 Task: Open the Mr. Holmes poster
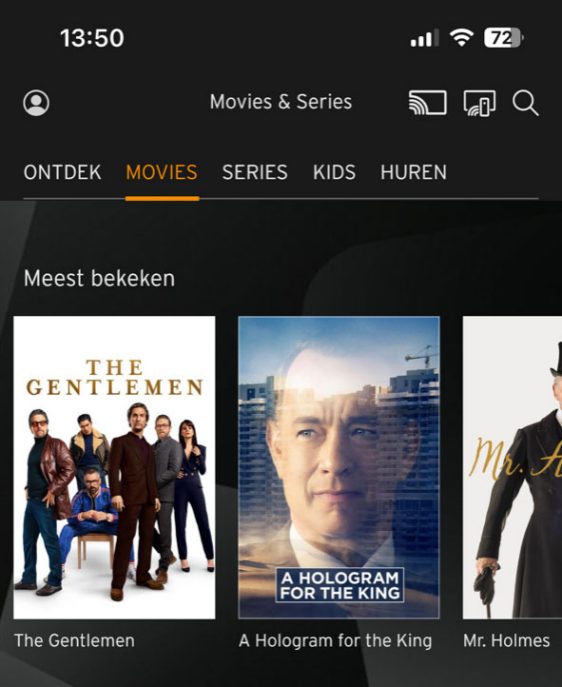click(x=512, y=467)
